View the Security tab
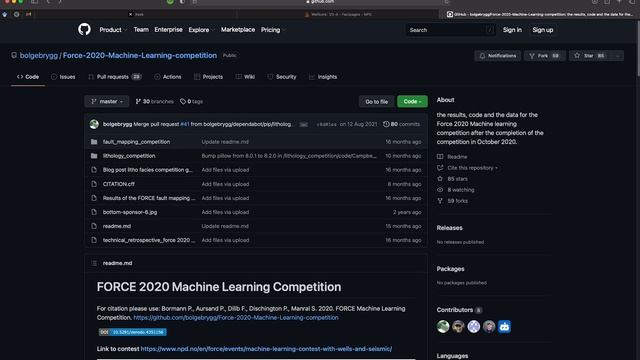 pos(282,77)
